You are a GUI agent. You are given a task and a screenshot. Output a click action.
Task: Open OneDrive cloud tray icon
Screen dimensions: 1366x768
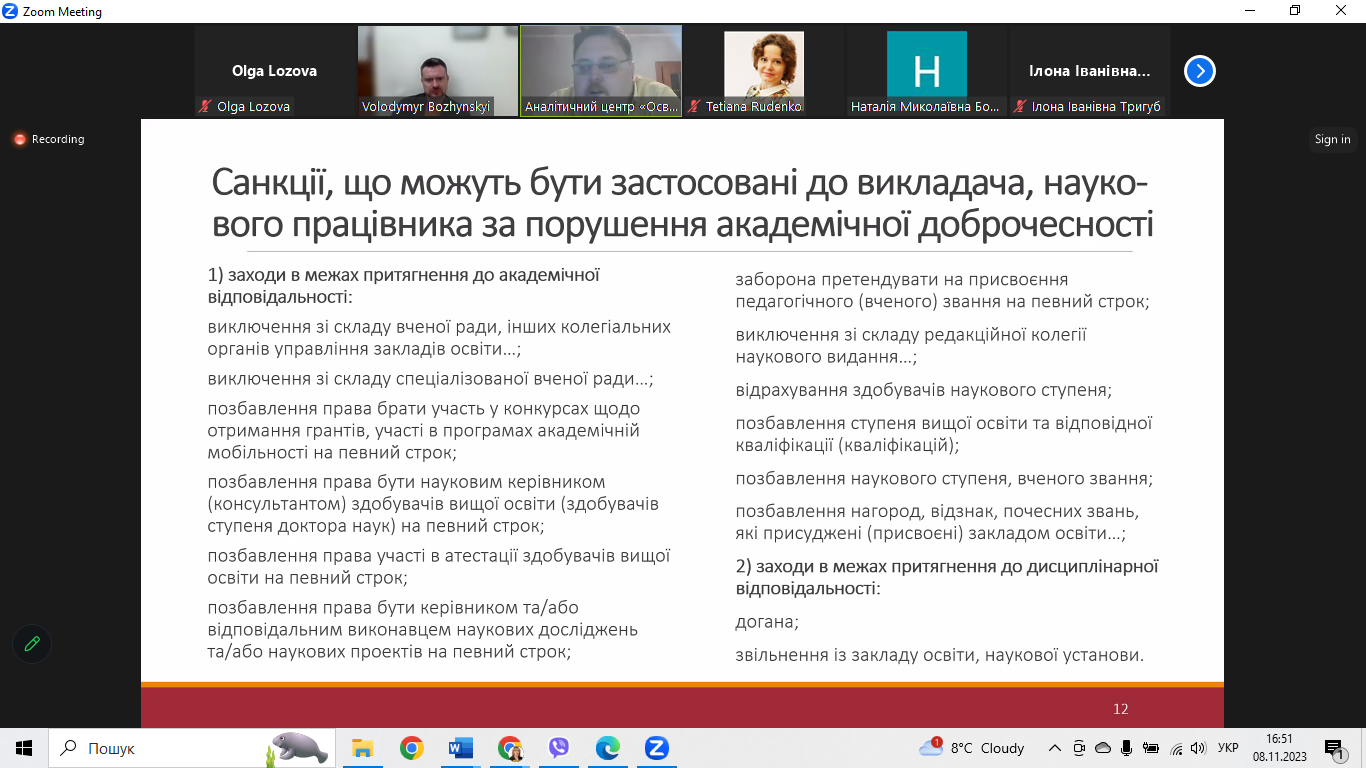click(x=1103, y=748)
